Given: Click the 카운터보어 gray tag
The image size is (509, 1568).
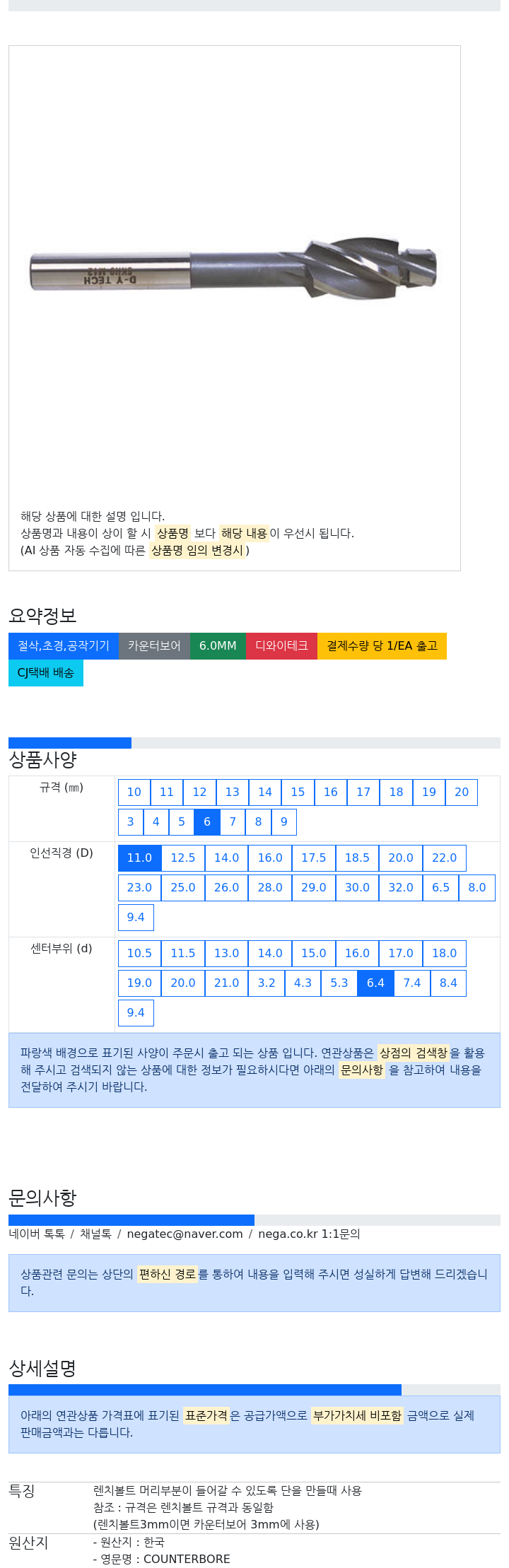Looking at the screenshot, I should click(x=154, y=646).
